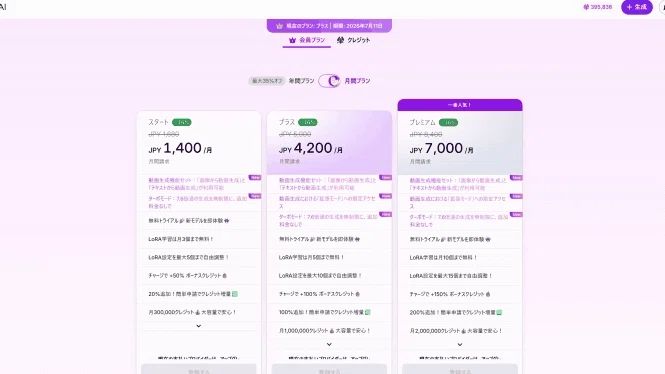Click LoRA設定を最大10個まで自由調整 row
This screenshot has height=374, width=665.
coord(329,276)
